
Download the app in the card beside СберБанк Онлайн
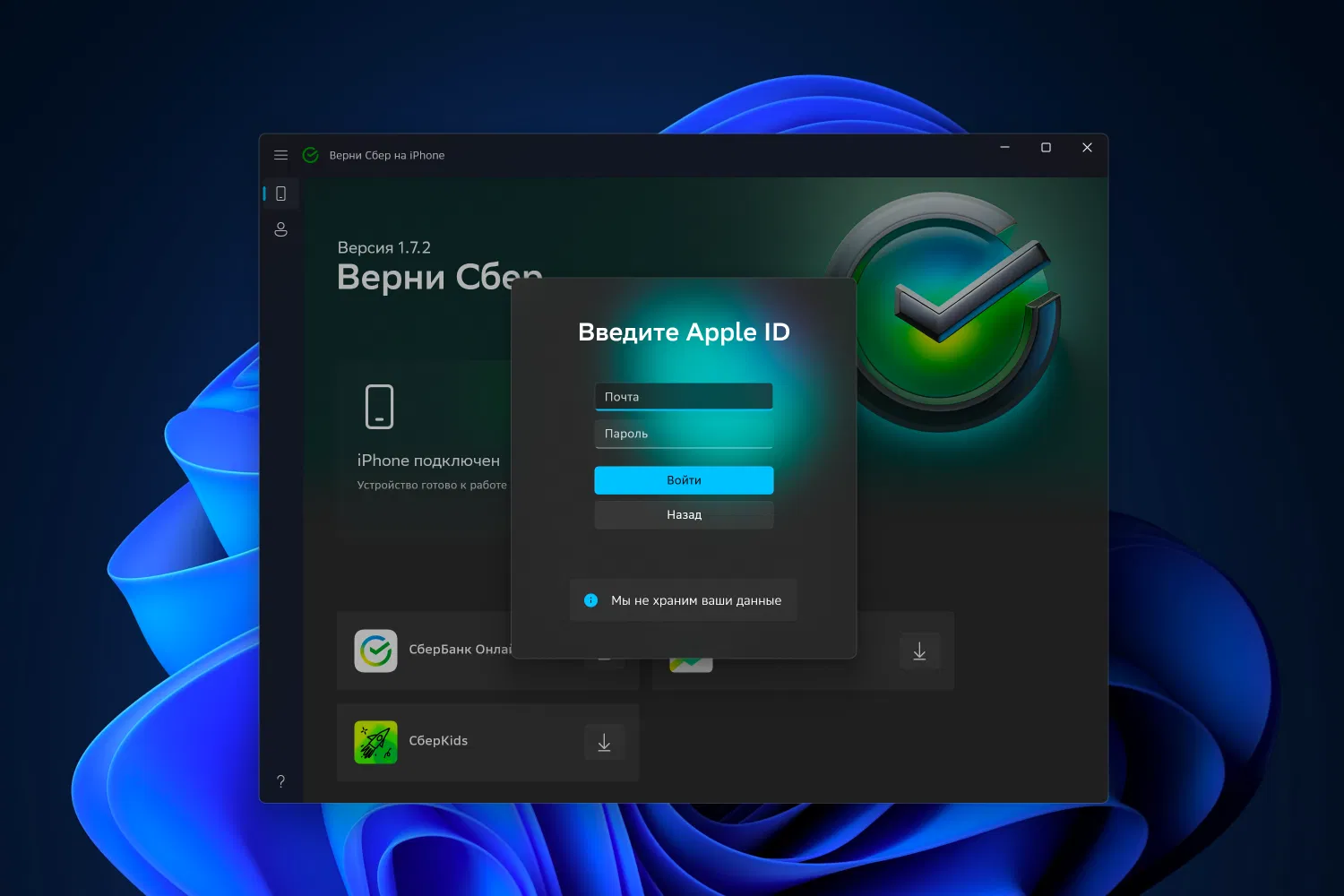[919, 651]
